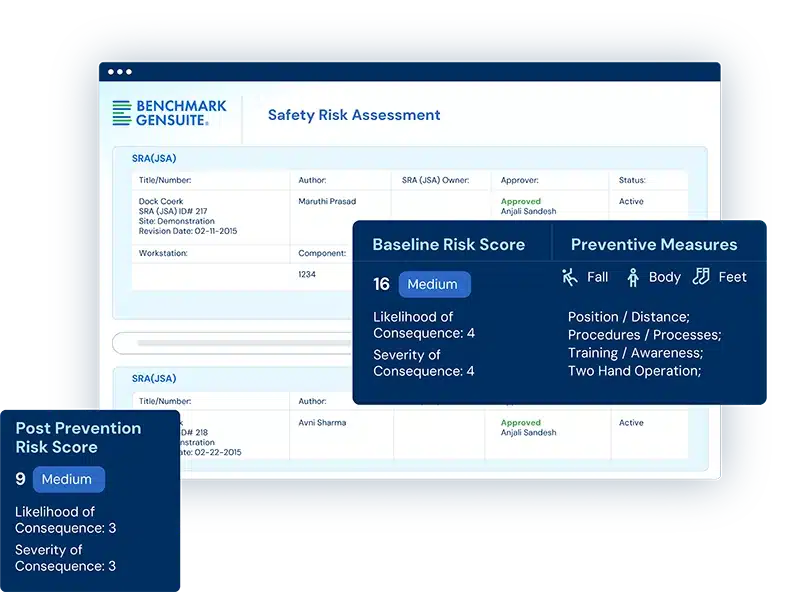785x592 pixels.
Task: Click post prevention Likelihood of Consequence: 3
Action: tap(66, 520)
